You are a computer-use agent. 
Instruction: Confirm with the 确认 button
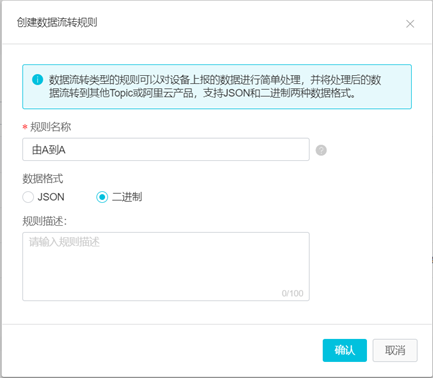(x=345, y=350)
